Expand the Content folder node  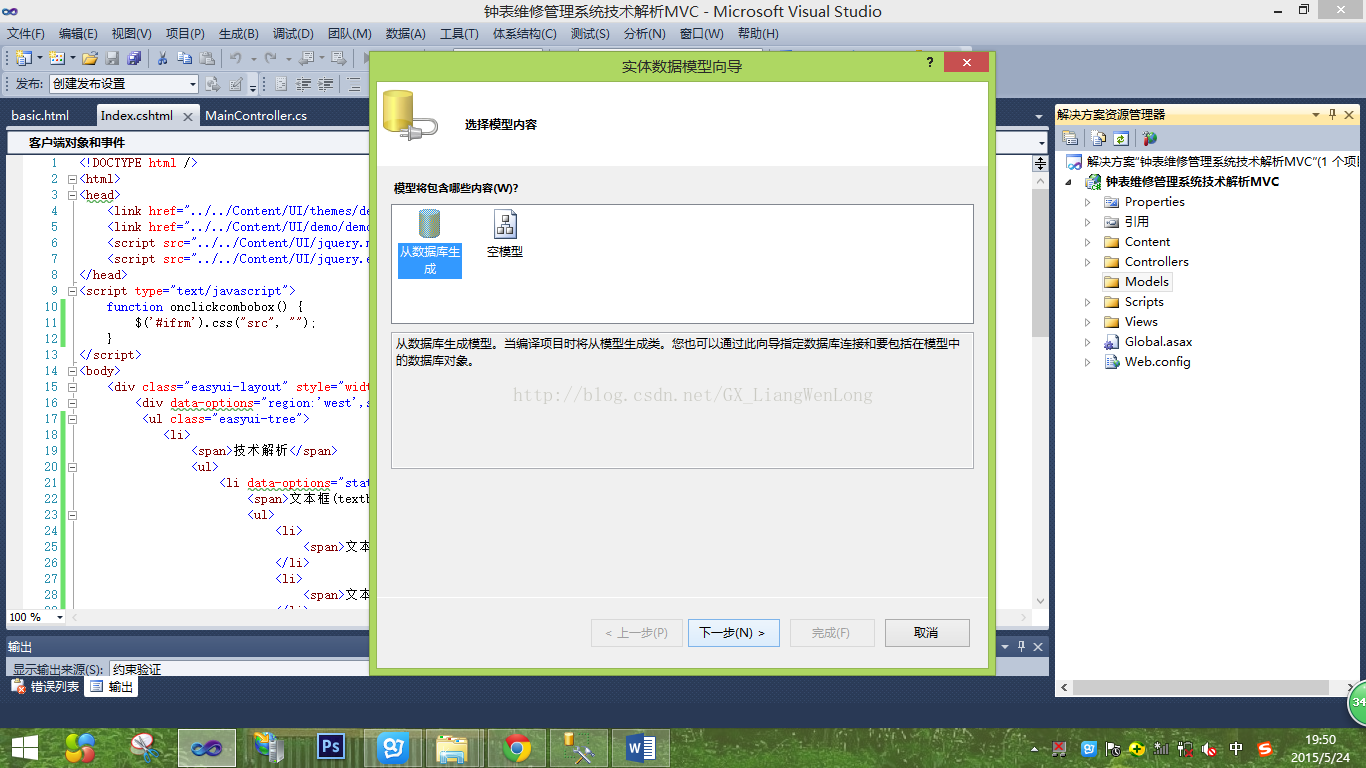1088,242
